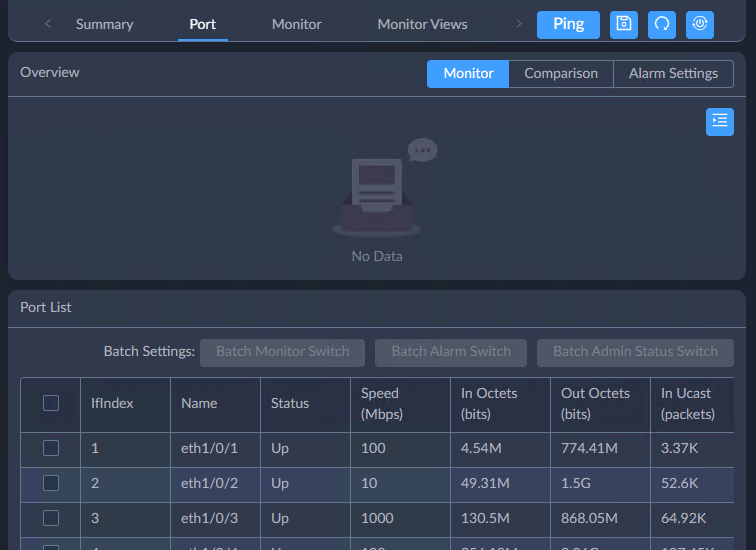Click the save (floppy disk) icon button

tap(624, 25)
